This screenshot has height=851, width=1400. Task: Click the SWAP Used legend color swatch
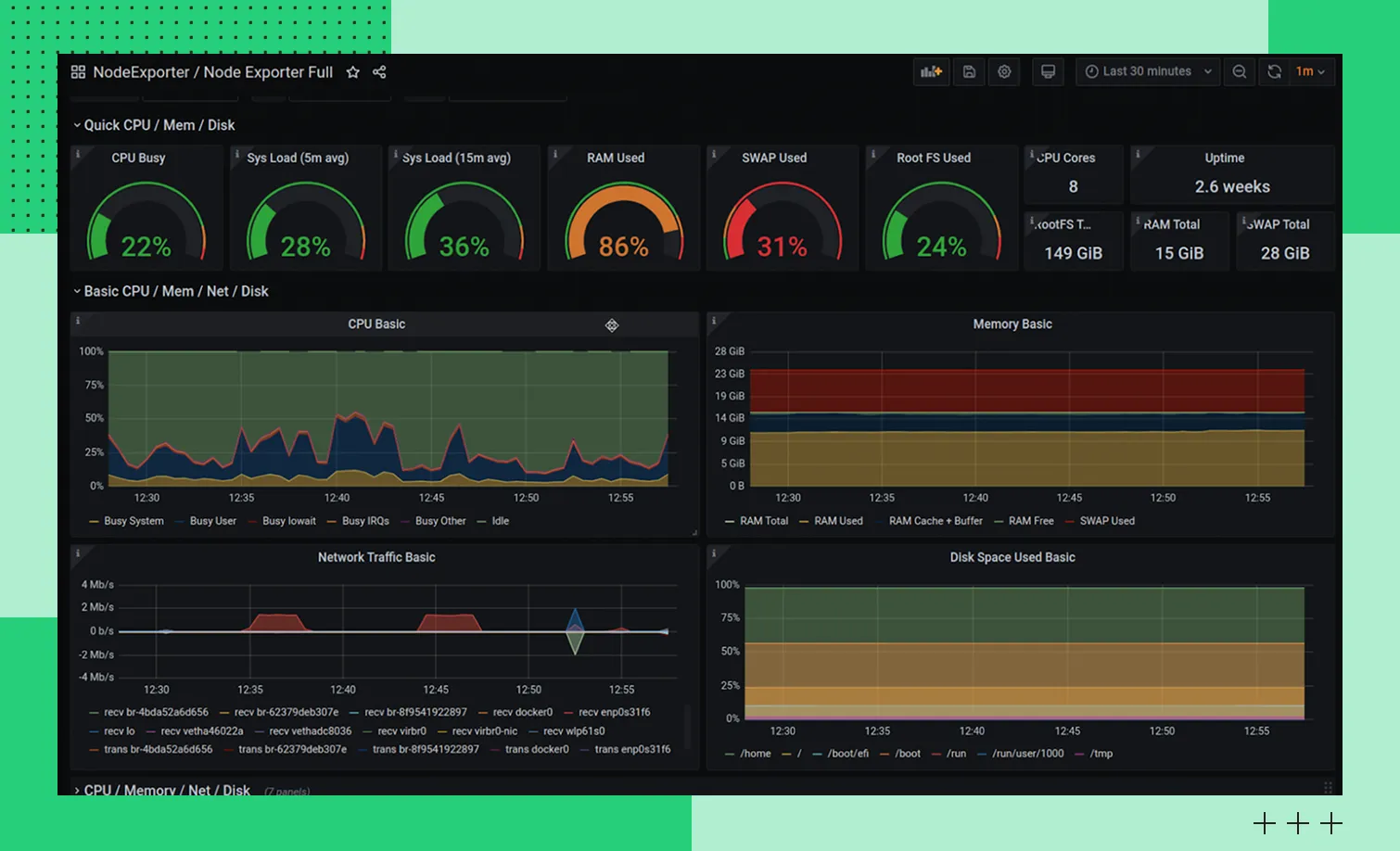(x=1071, y=521)
